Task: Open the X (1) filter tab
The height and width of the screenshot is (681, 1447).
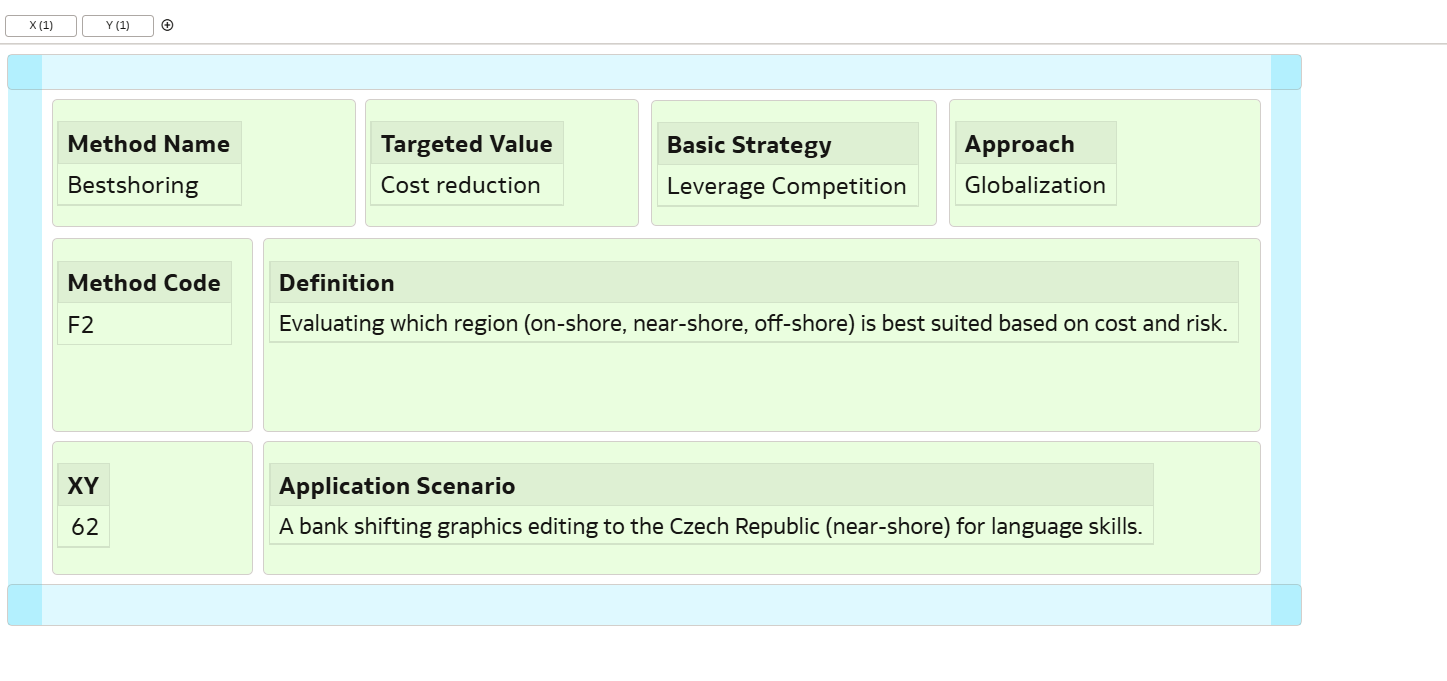Action: point(41,26)
